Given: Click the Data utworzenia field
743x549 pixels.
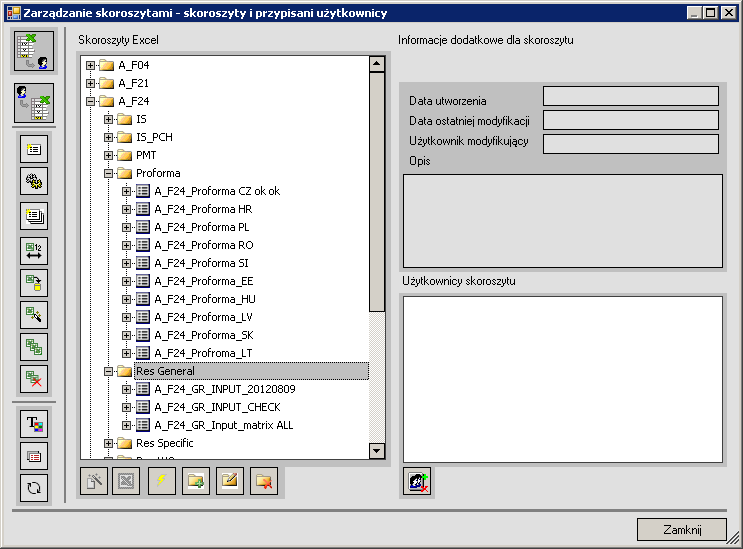Looking at the screenshot, I should (x=631, y=96).
